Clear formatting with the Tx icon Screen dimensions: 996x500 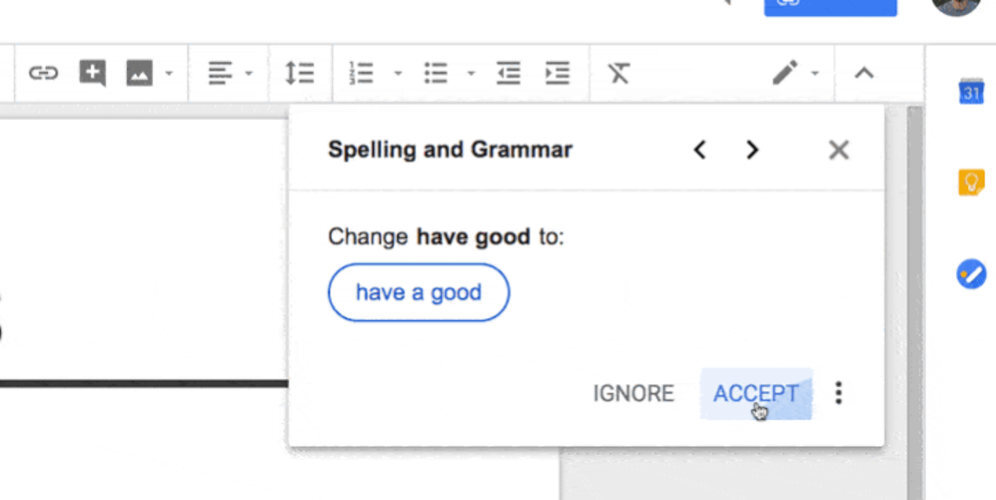(619, 73)
